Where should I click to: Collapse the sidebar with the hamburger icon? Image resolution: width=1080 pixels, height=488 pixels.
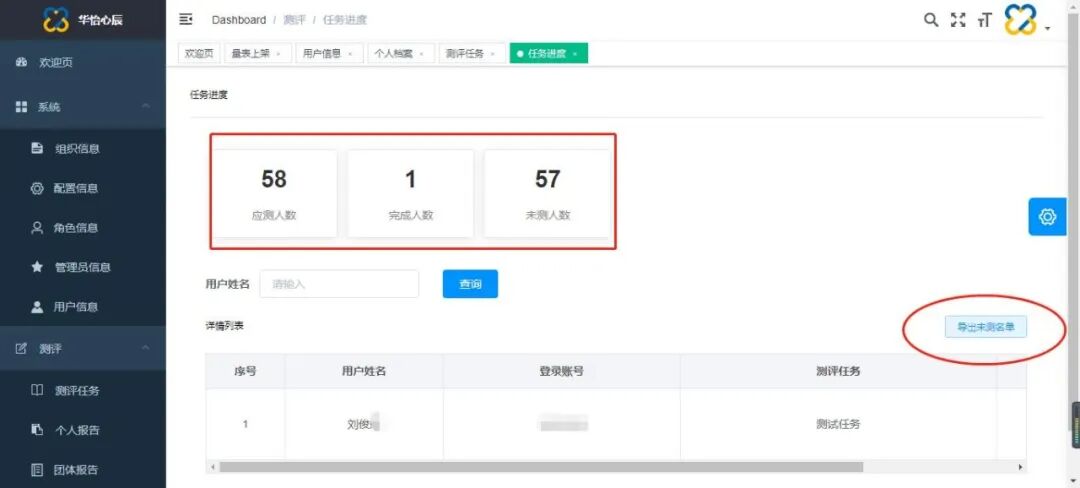click(185, 19)
